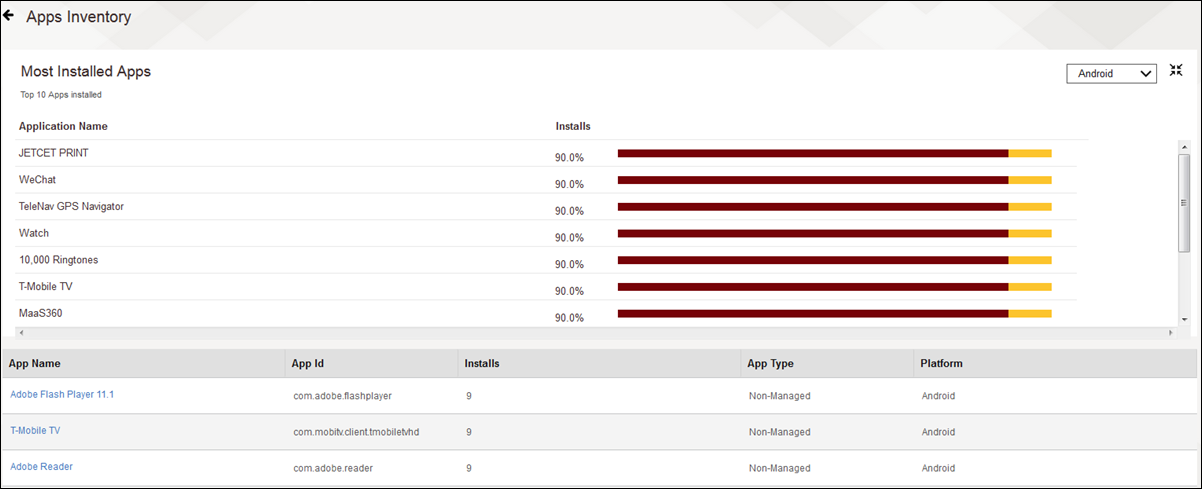The image size is (1202, 489).
Task: Select T-Mobile TV in the chart list
Action: (46, 287)
